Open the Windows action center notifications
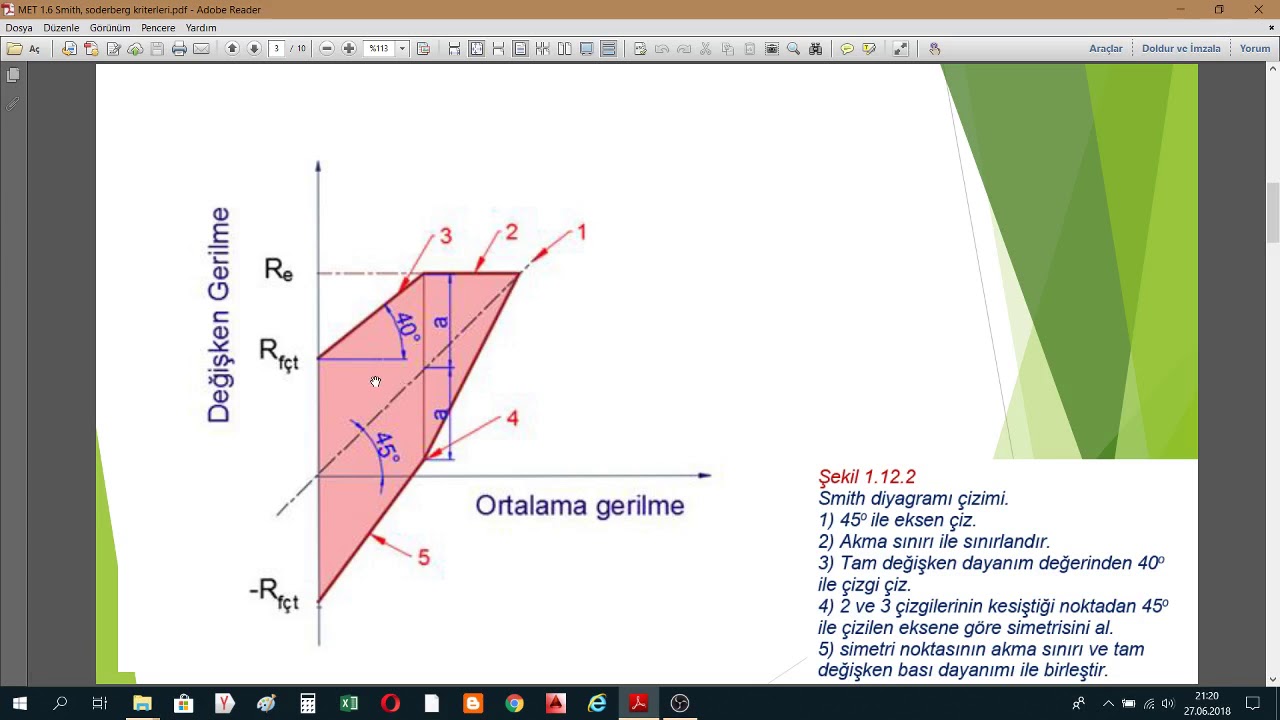Screen dimensions: 1280x720 pos(1253,704)
